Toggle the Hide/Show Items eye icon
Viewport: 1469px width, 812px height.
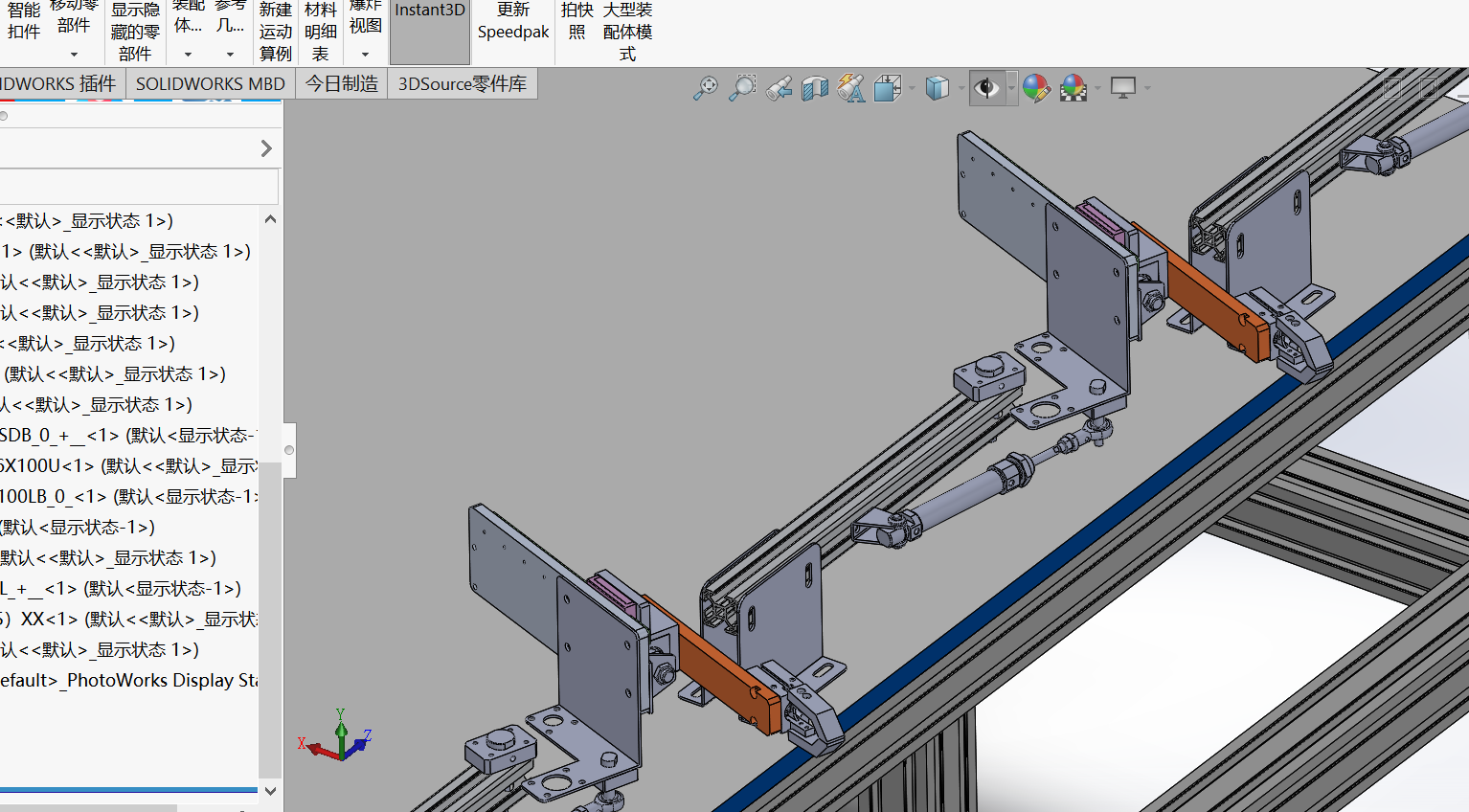[x=986, y=88]
